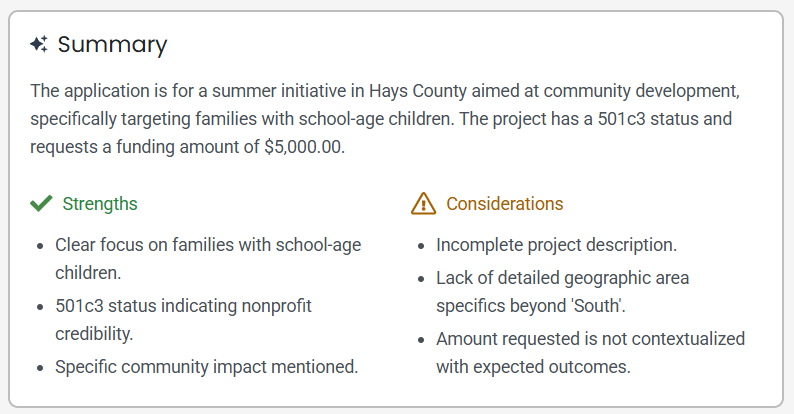Click the Strengths section label
The image size is (794, 414).
pyautogui.click(x=100, y=204)
